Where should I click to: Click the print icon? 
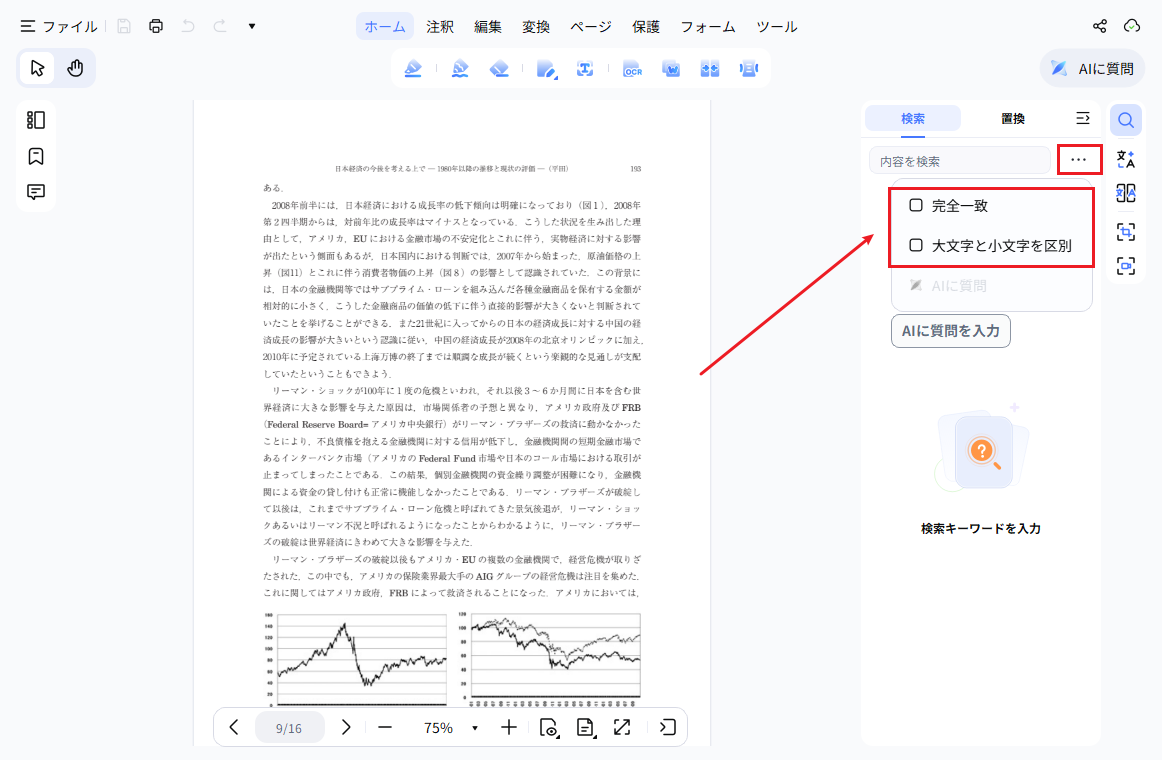click(156, 27)
